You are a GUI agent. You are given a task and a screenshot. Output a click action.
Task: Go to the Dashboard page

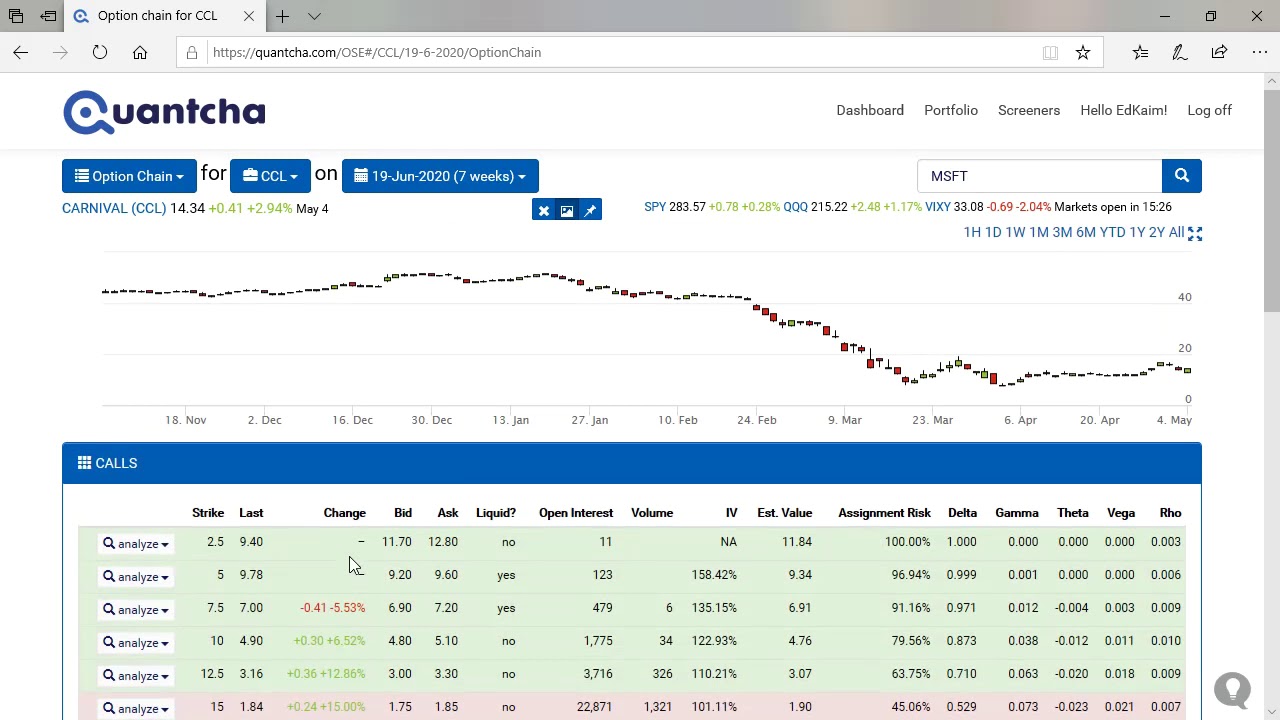[870, 110]
